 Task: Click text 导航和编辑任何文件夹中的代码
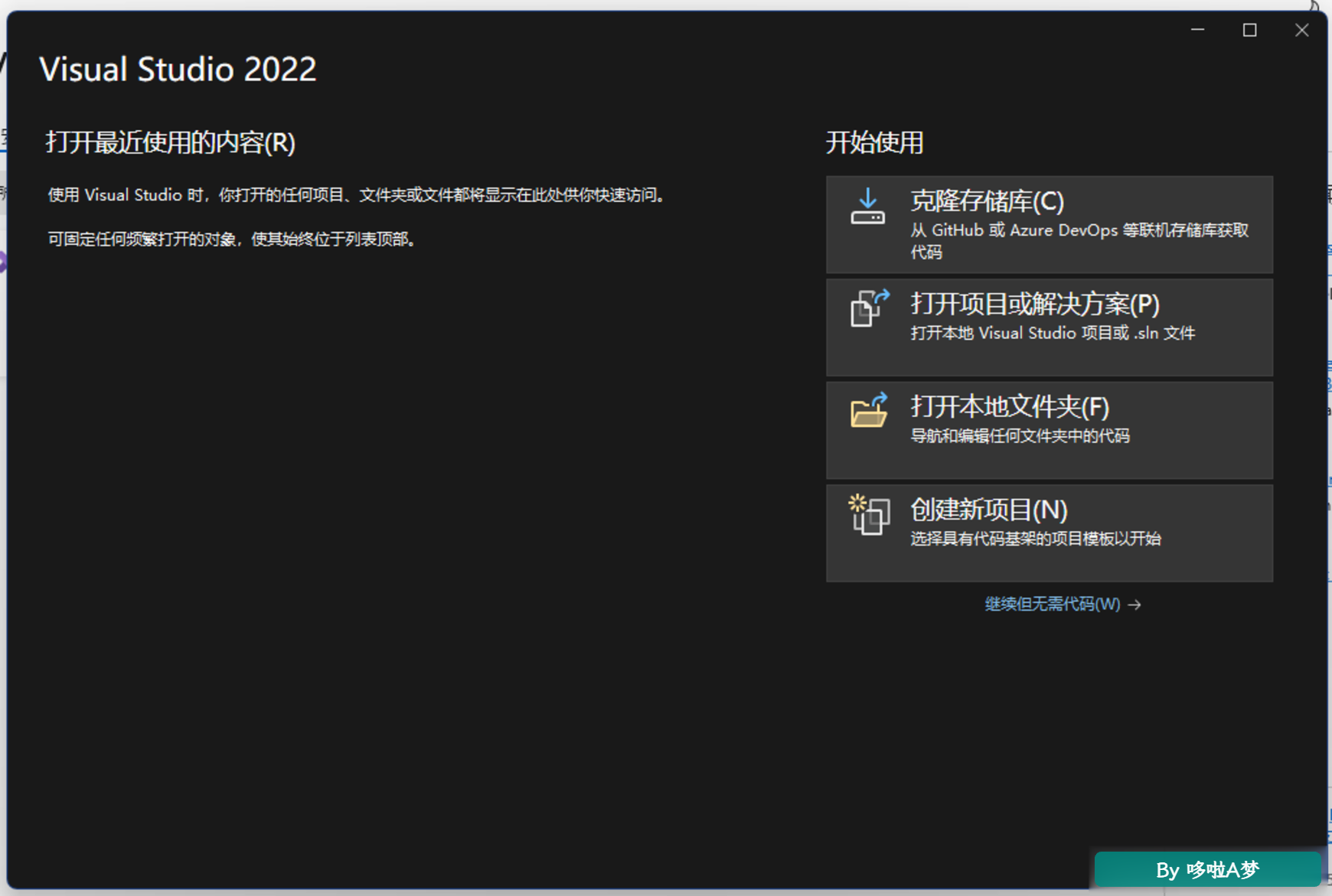[1020, 436]
